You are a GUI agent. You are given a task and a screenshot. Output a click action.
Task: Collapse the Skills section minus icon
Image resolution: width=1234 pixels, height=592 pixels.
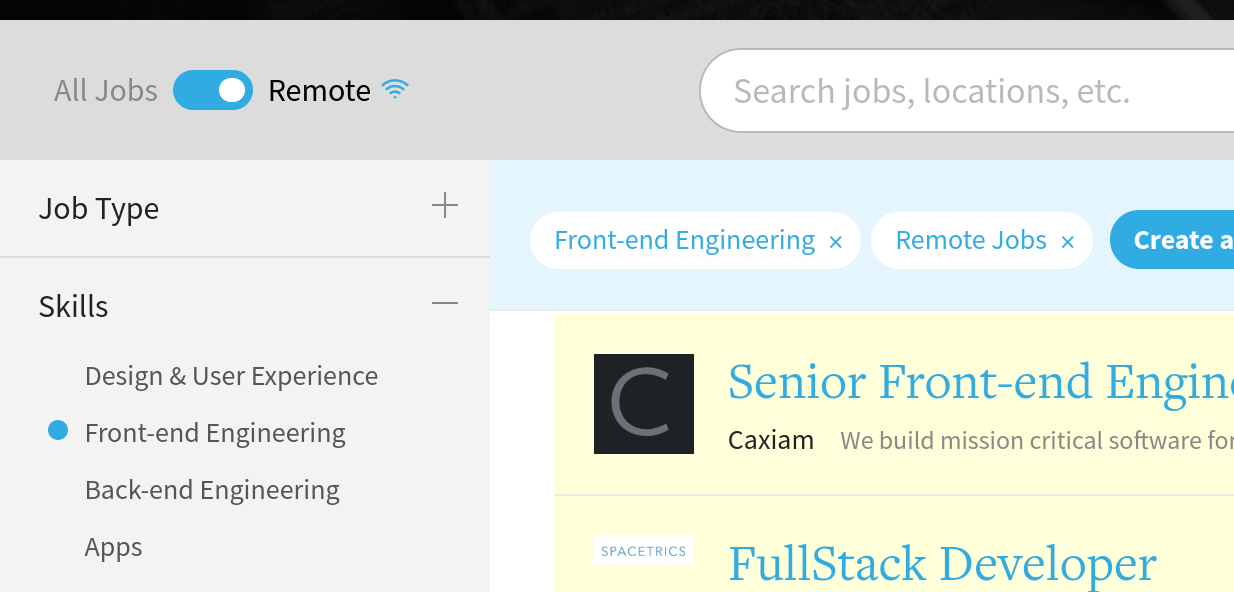pyautogui.click(x=445, y=302)
